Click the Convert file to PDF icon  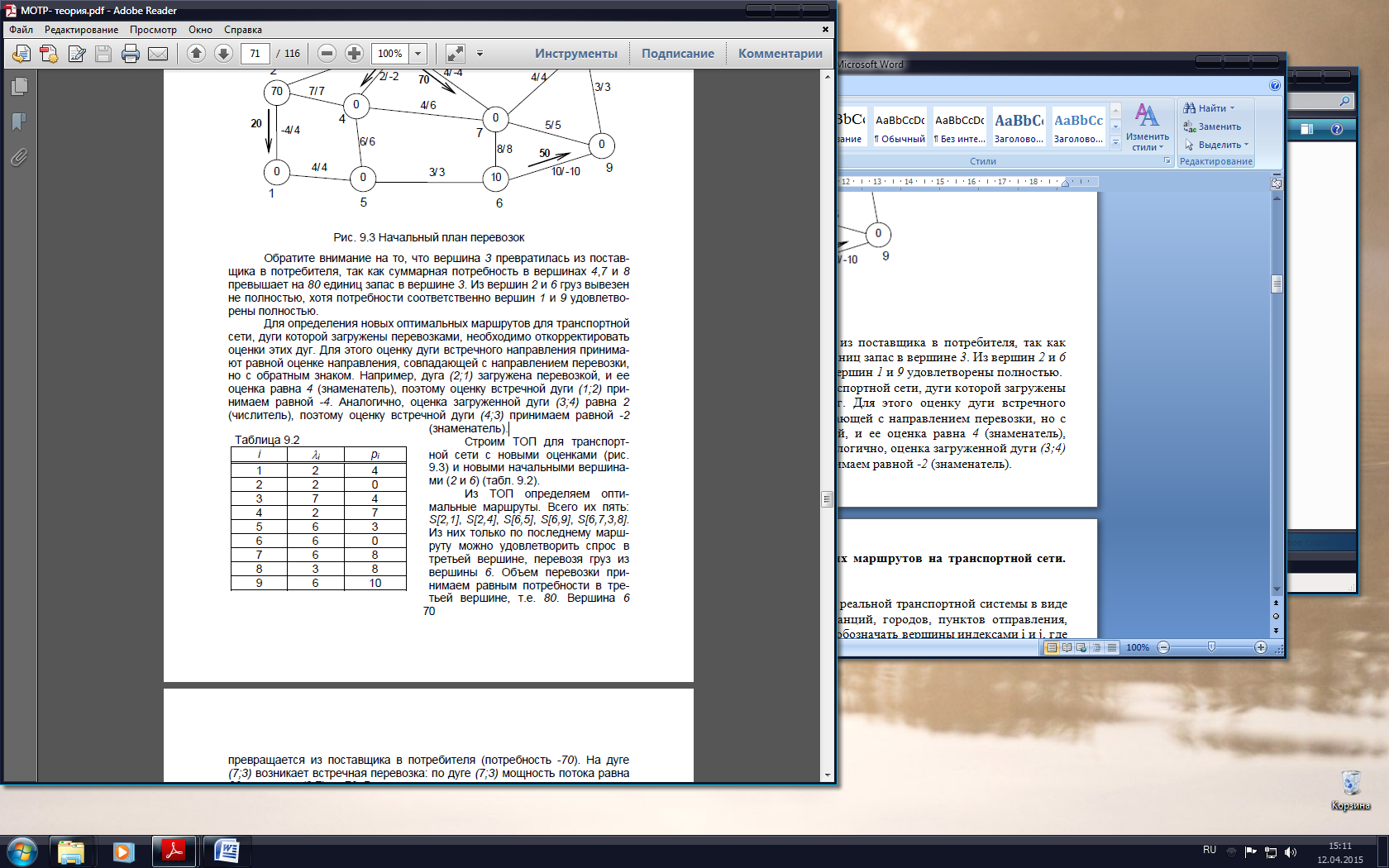click(x=49, y=54)
